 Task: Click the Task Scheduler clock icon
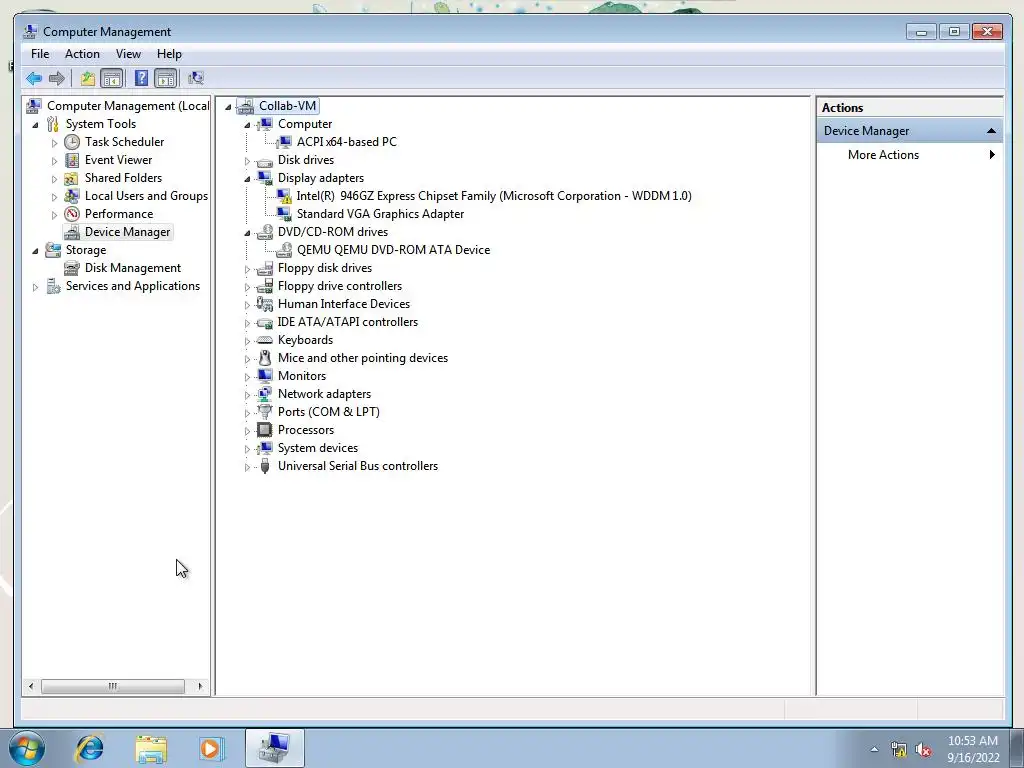72,142
